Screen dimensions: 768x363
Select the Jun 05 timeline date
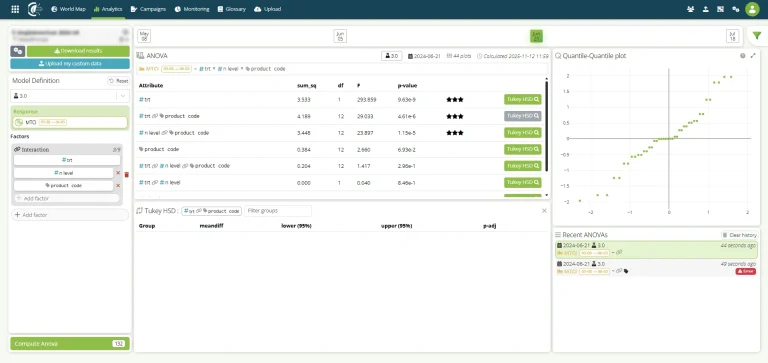[340, 36]
